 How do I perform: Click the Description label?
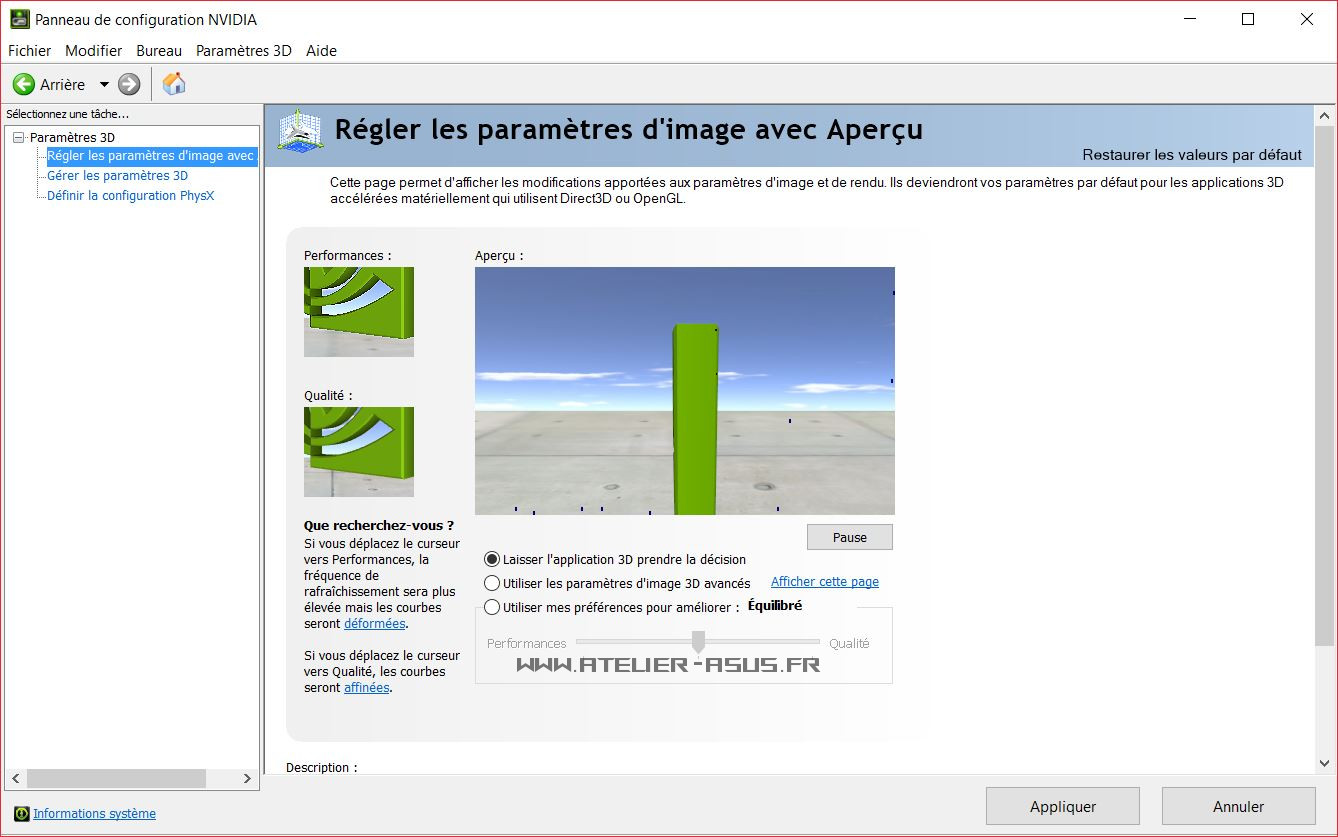[321, 767]
